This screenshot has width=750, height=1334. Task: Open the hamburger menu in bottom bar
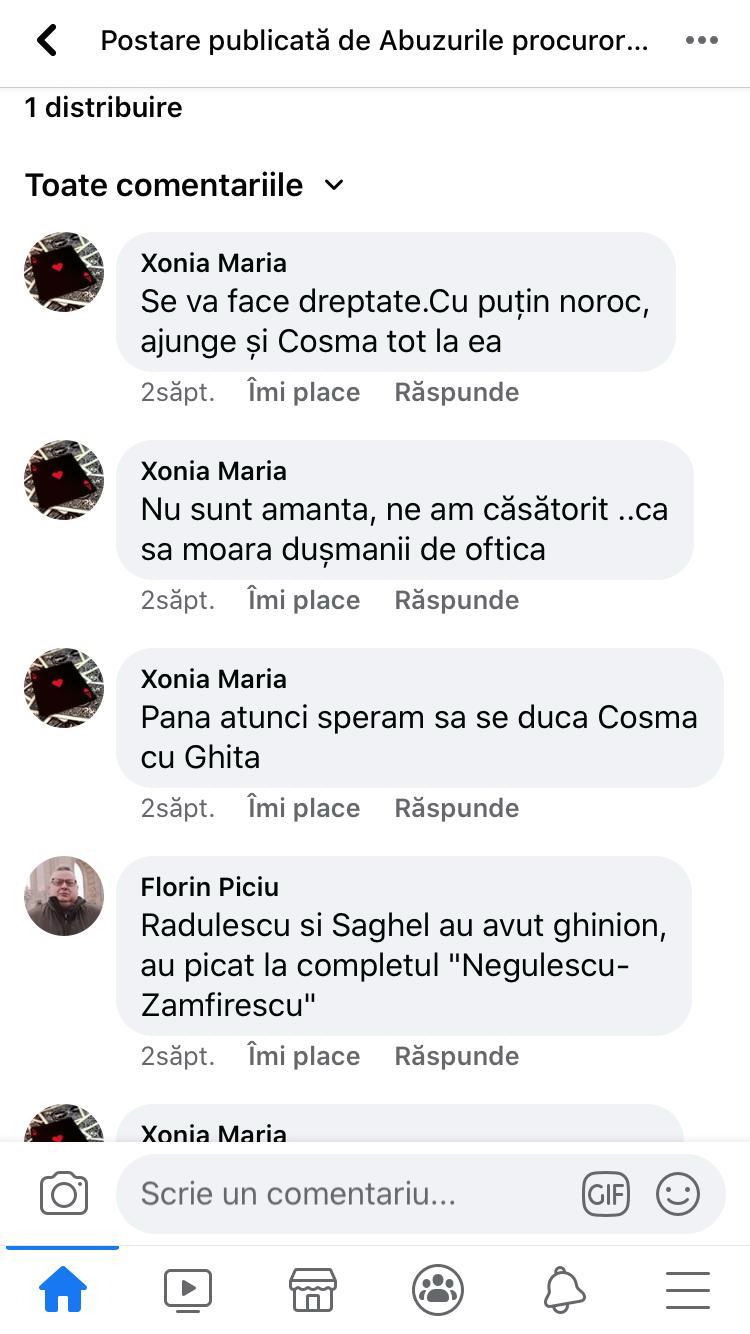click(x=688, y=1289)
